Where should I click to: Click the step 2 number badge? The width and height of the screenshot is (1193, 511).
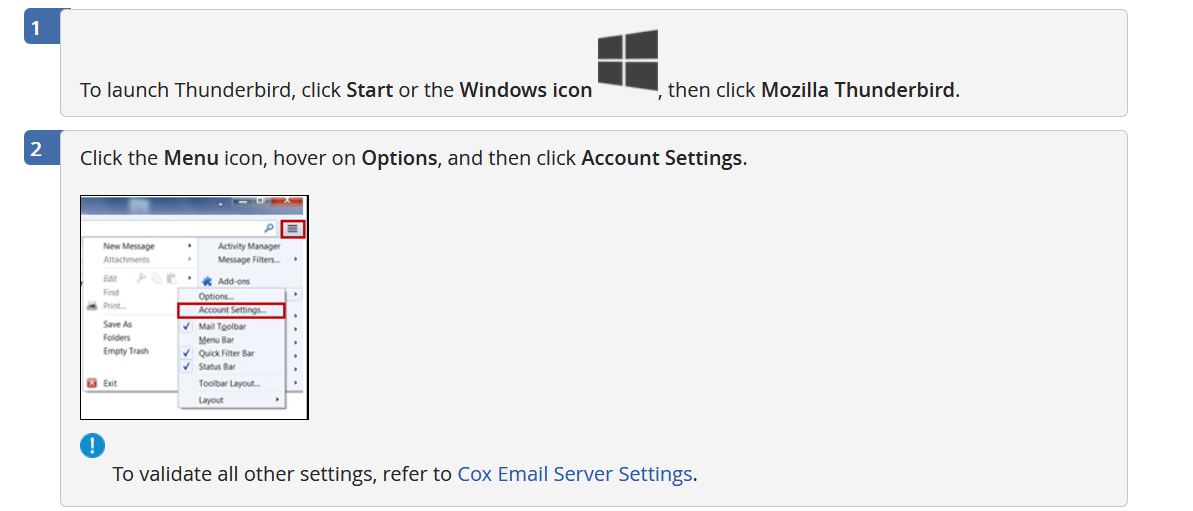(x=36, y=149)
